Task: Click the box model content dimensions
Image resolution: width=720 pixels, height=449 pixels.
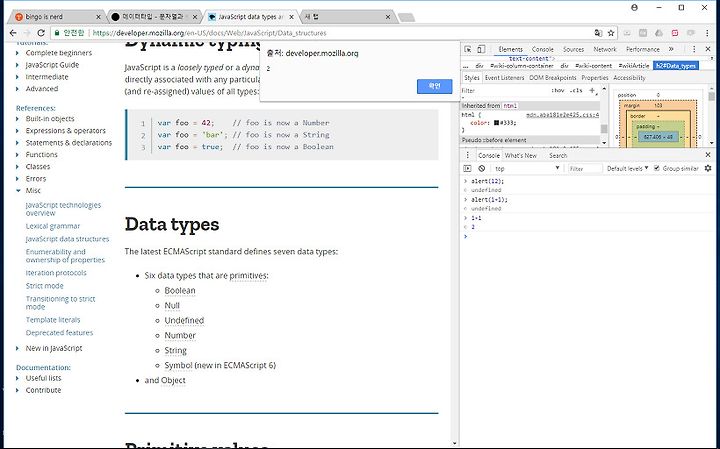Action: (658, 137)
